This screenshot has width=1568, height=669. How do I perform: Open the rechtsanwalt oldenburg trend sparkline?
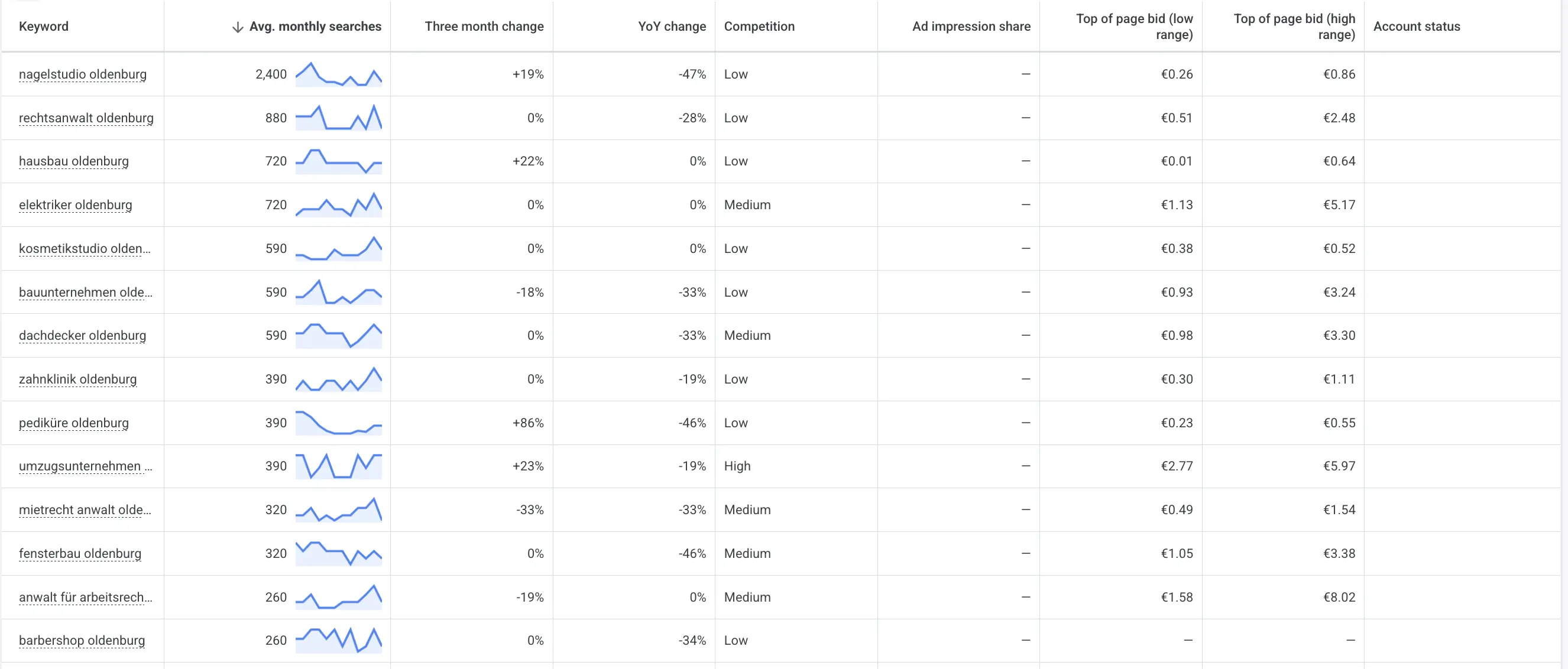tap(338, 118)
